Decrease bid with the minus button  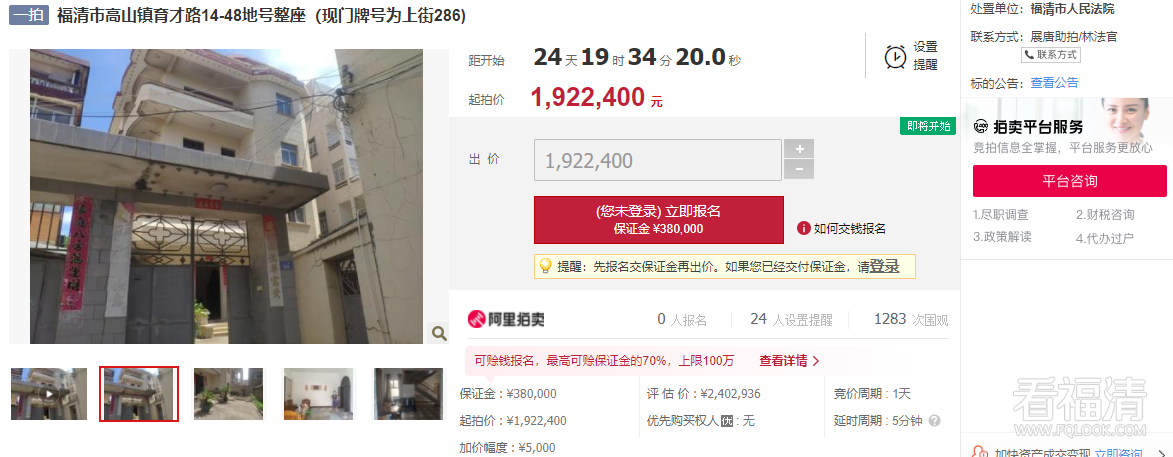point(799,170)
